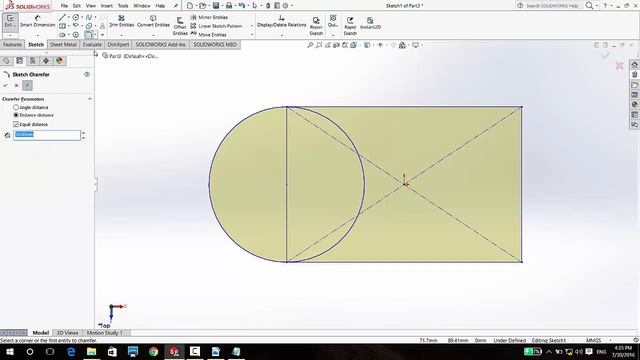Open the Sketch Chamfer/Fillet tool dropdown arrow

click(95, 35)
